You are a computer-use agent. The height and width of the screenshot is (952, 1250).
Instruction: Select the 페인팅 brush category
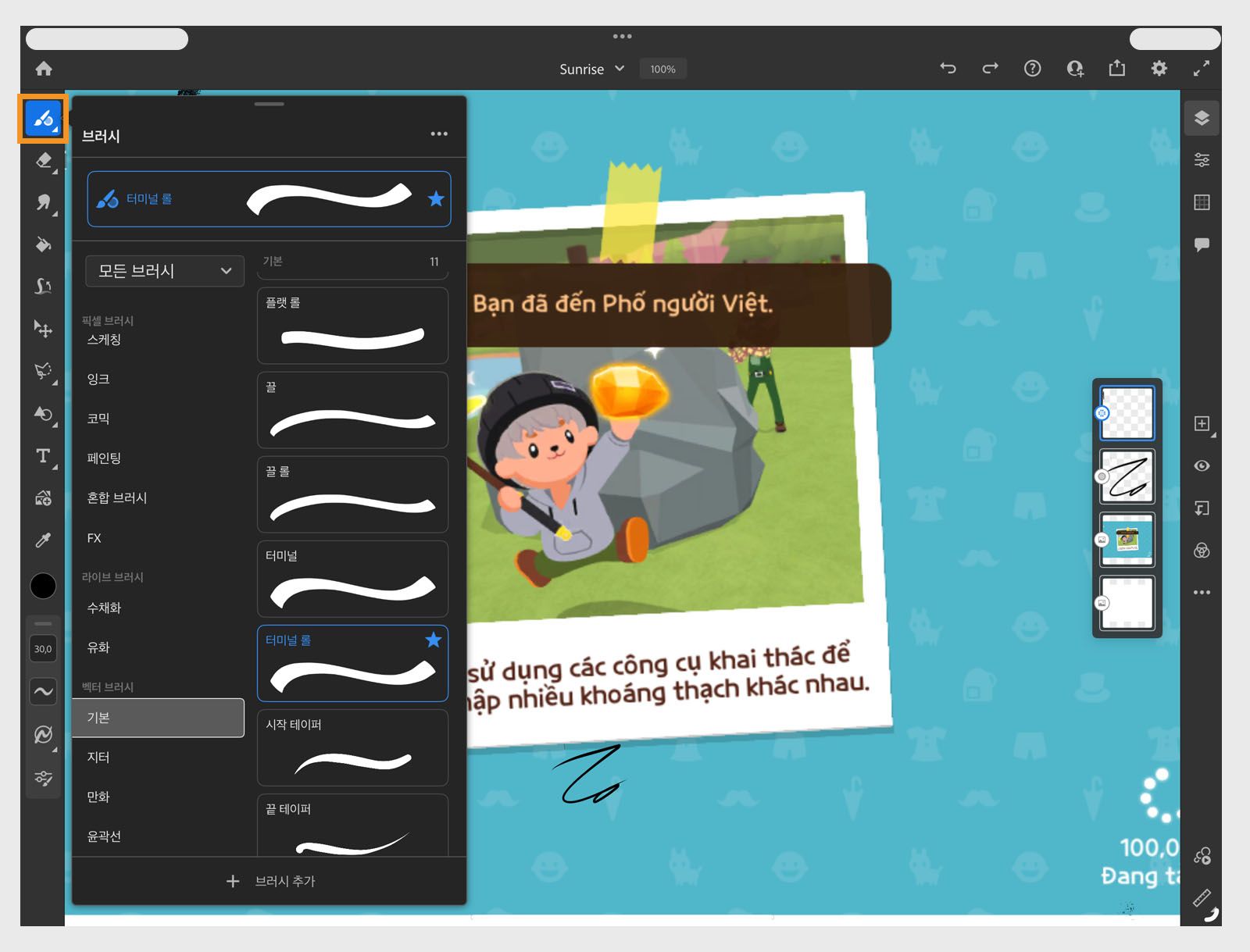(158, 458)
